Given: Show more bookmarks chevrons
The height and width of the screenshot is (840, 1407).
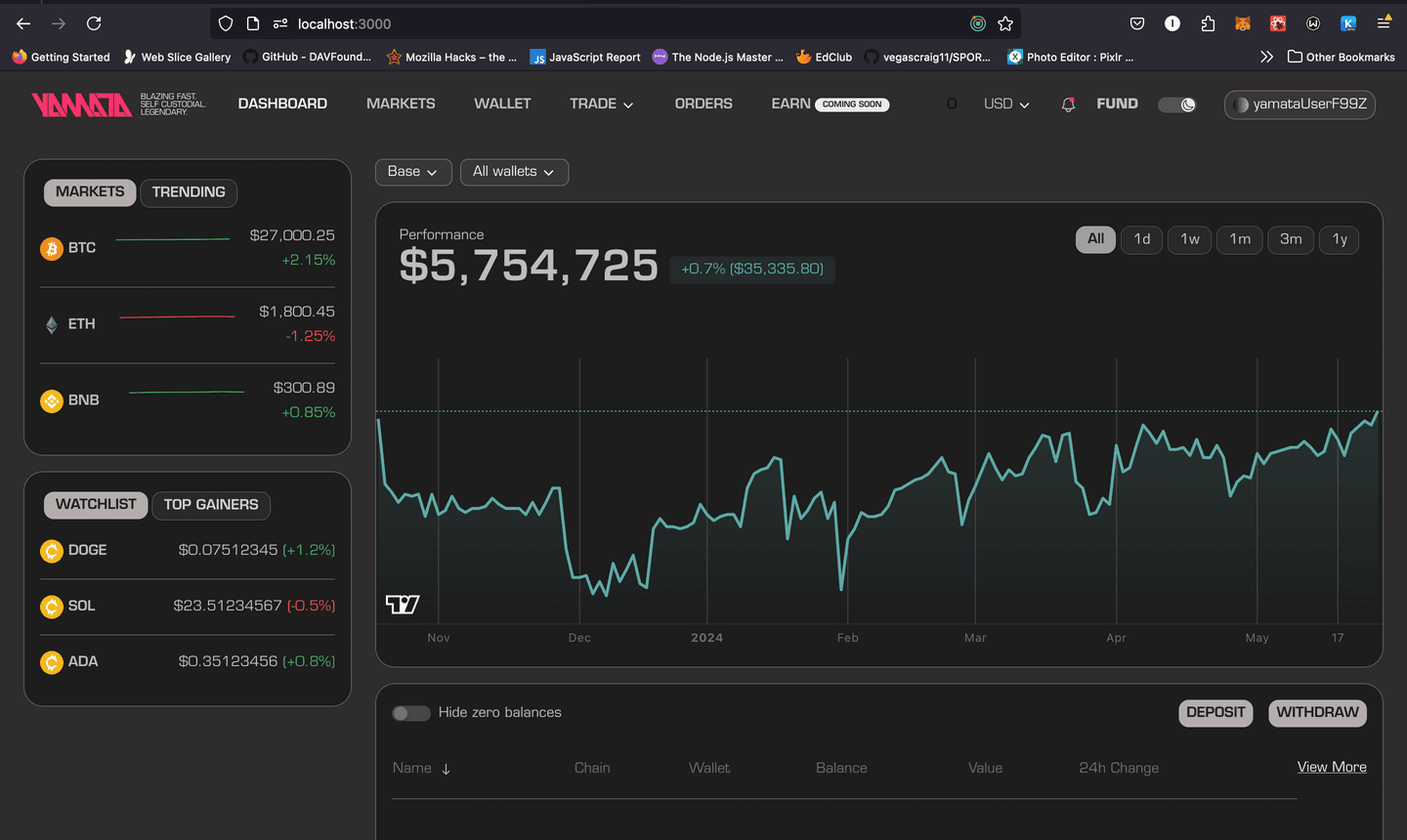Looking at the screenshot, I should pyautogui.click(x=1266, y=57).
